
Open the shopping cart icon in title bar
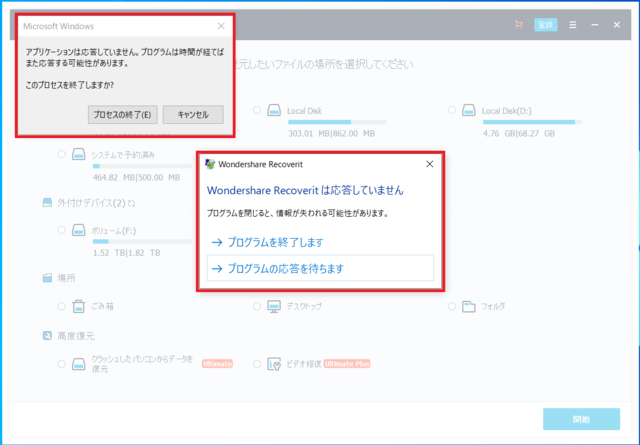pos(519,25)
